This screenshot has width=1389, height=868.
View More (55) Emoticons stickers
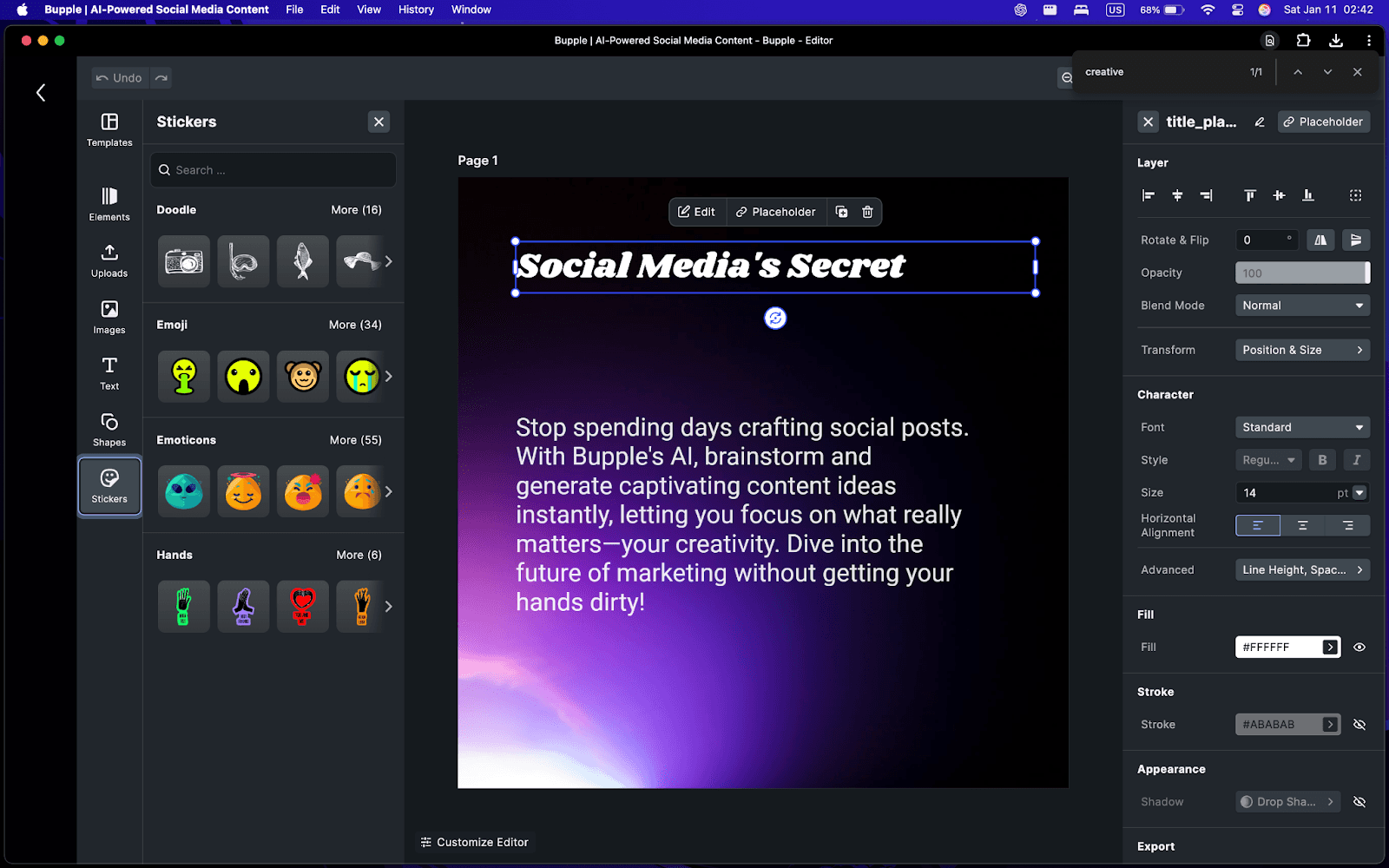[x=356, y=440]
